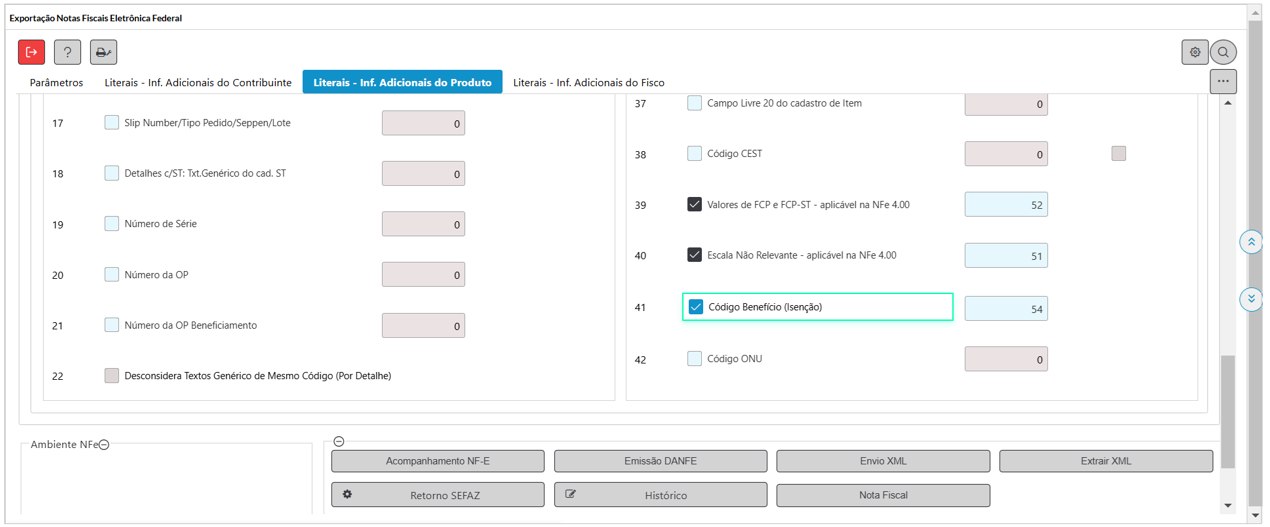
Task: Select Literais - Inf. Adicionais do Produto tab
Action: point(402,82)
